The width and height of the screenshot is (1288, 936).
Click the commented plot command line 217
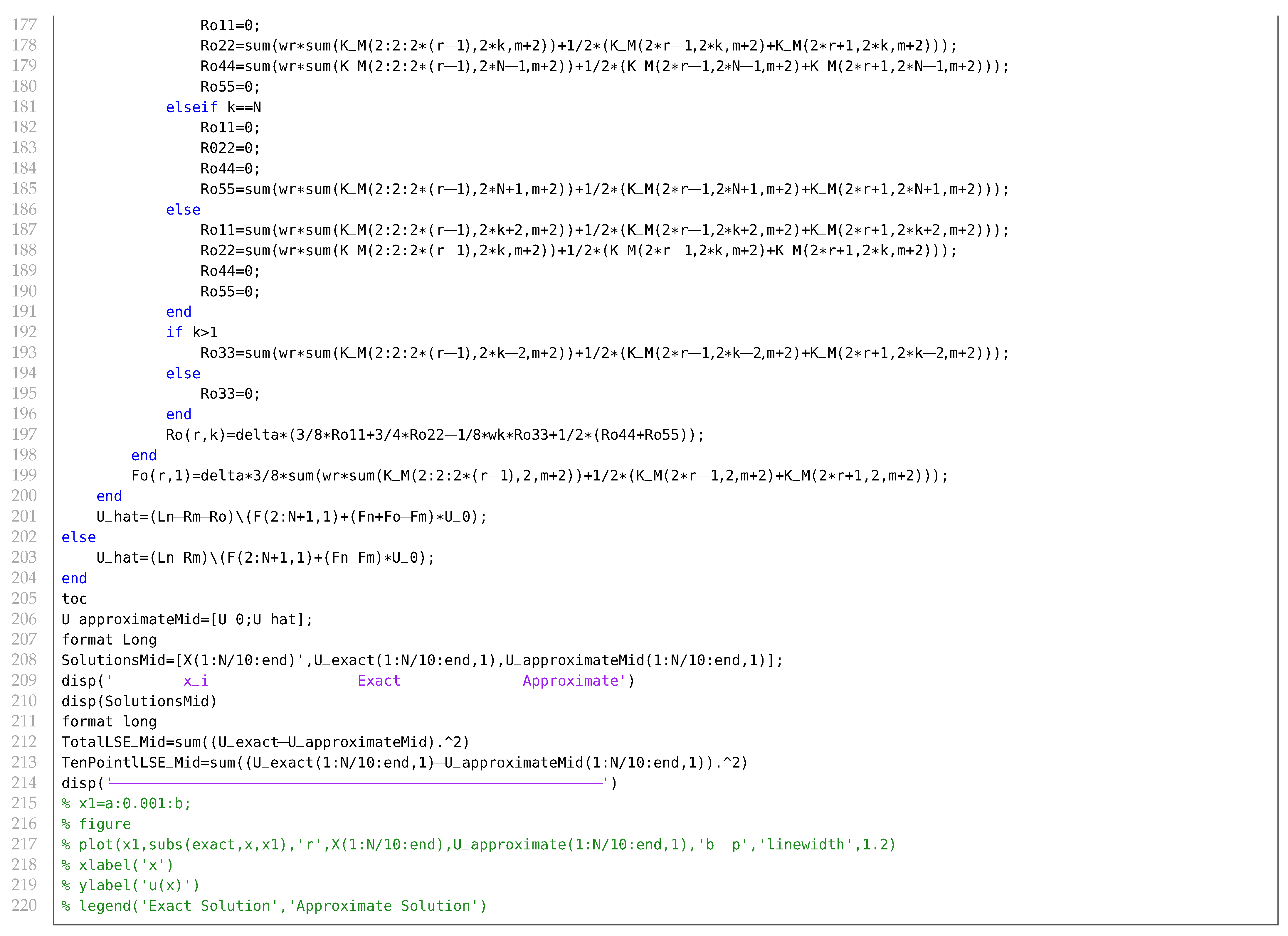(x=478, y=845)
